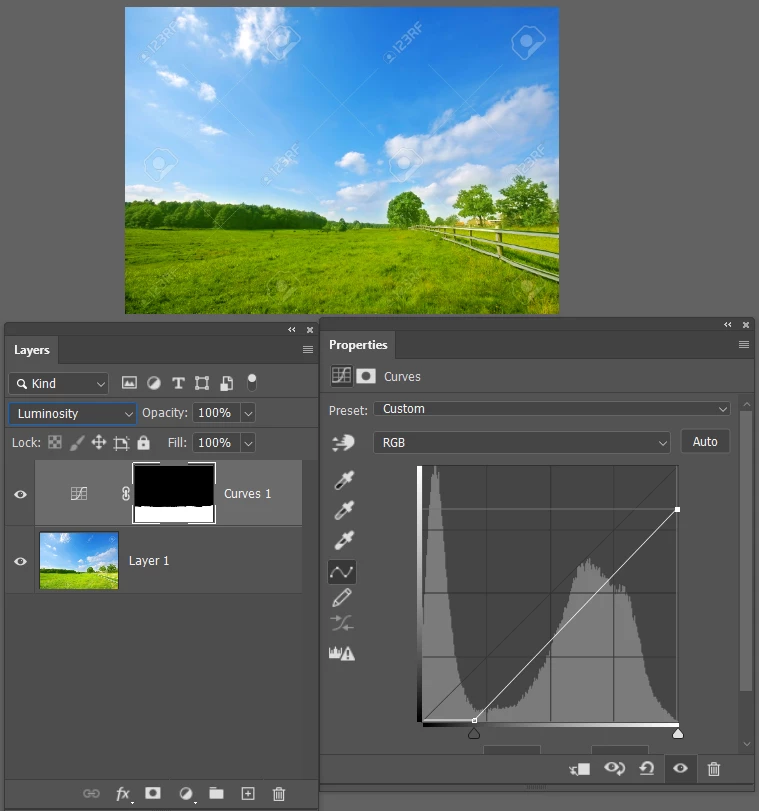Click the clip to layer icon
The height and width of the screenshot is (811, 759).
point(580,769)
